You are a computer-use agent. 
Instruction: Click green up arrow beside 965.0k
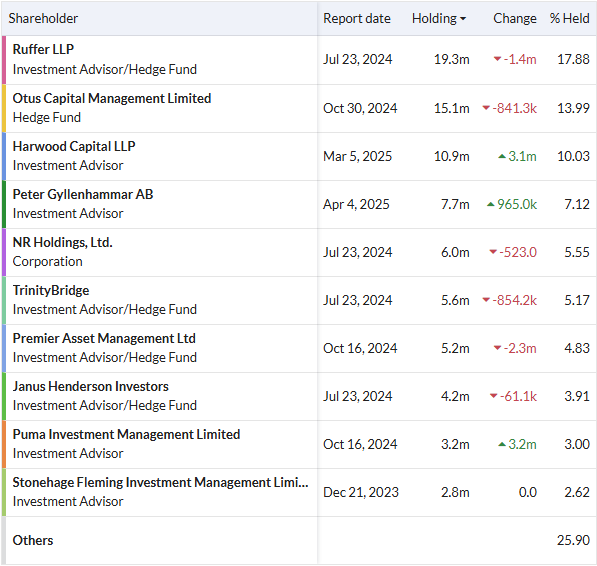coord(491,204)
